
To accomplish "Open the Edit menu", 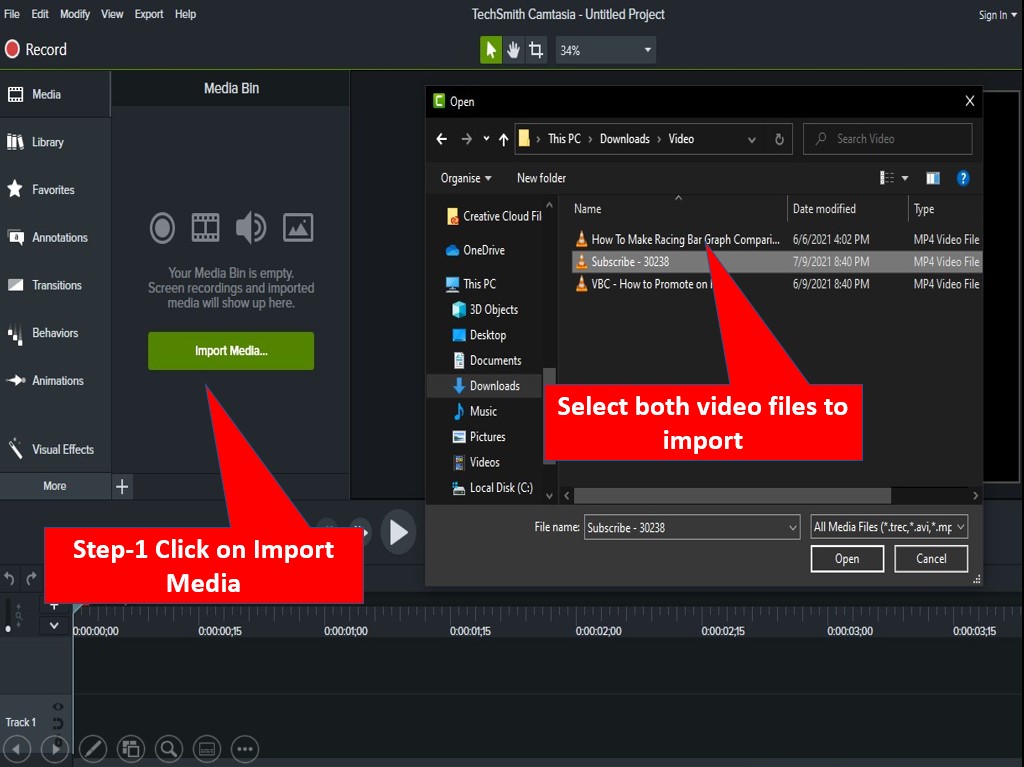I will pos(40,14).
